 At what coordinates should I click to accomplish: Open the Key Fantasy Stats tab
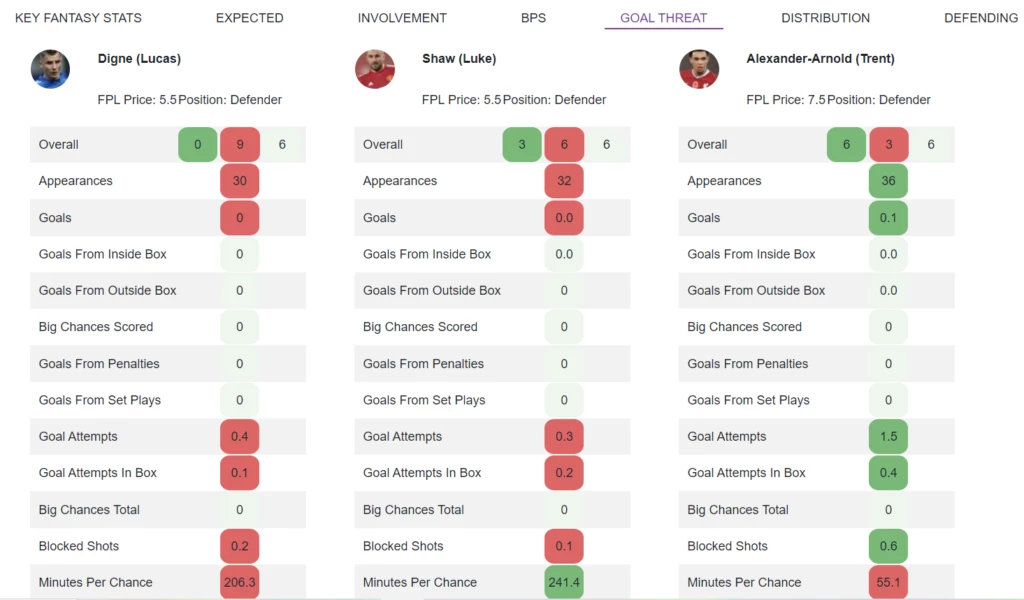pyautogui.click(x=78, y=18)
